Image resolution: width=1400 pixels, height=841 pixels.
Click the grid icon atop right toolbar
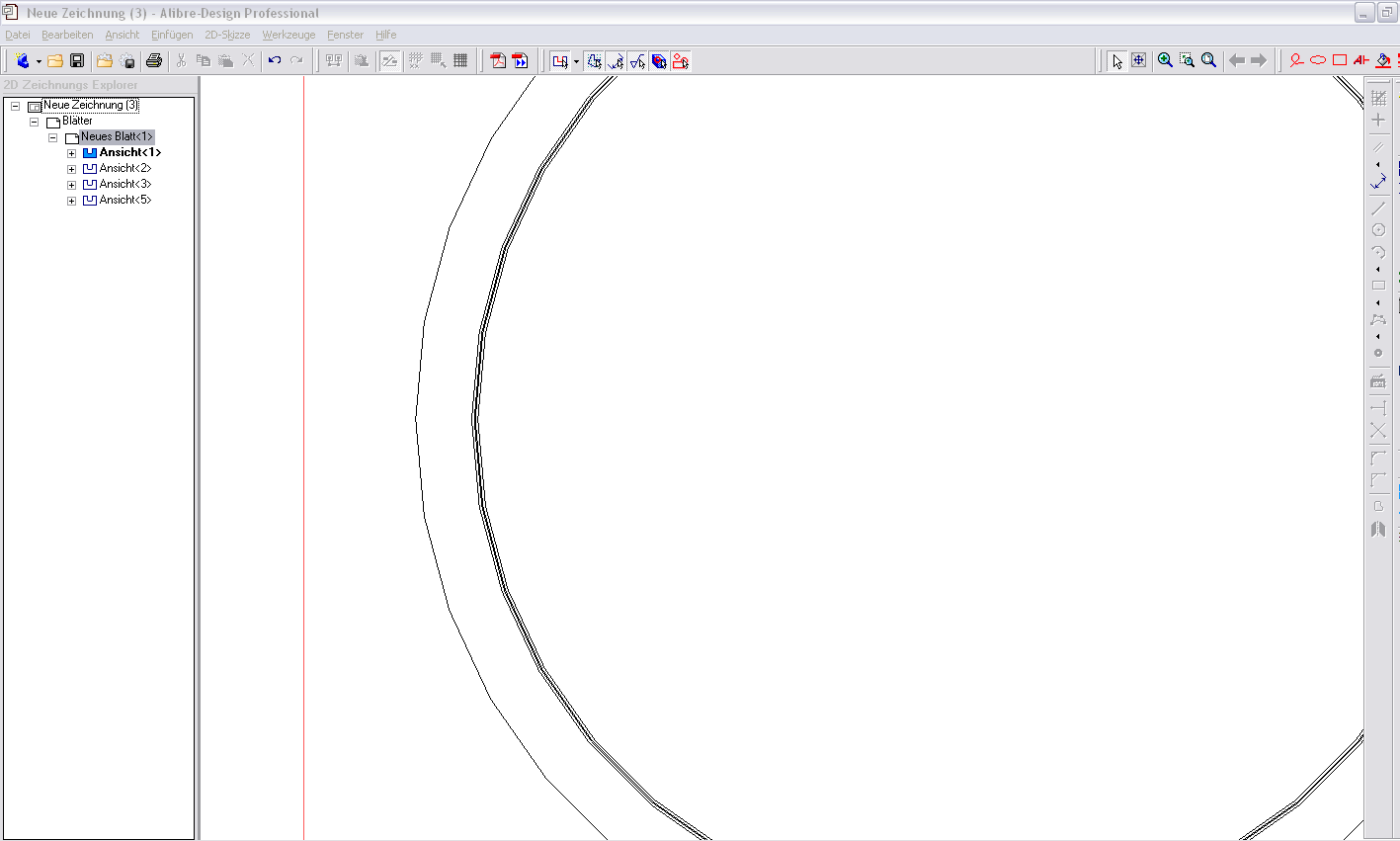pyautogui.click(x=1378, y=98)
